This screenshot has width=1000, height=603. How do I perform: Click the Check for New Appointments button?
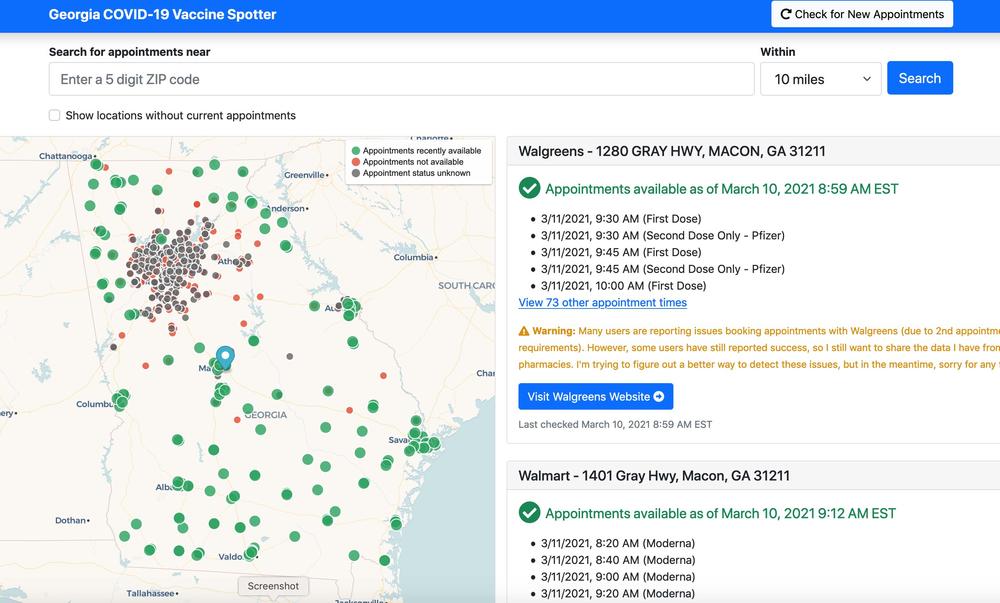coord(862,14)
